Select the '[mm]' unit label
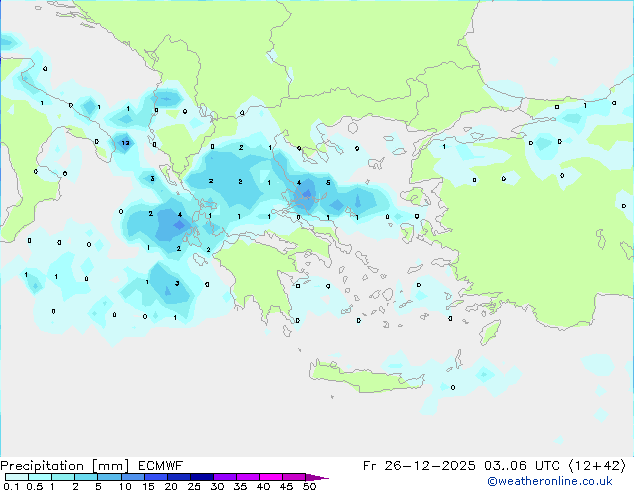This screenshot has width=634, height=490. click(110, 466)
